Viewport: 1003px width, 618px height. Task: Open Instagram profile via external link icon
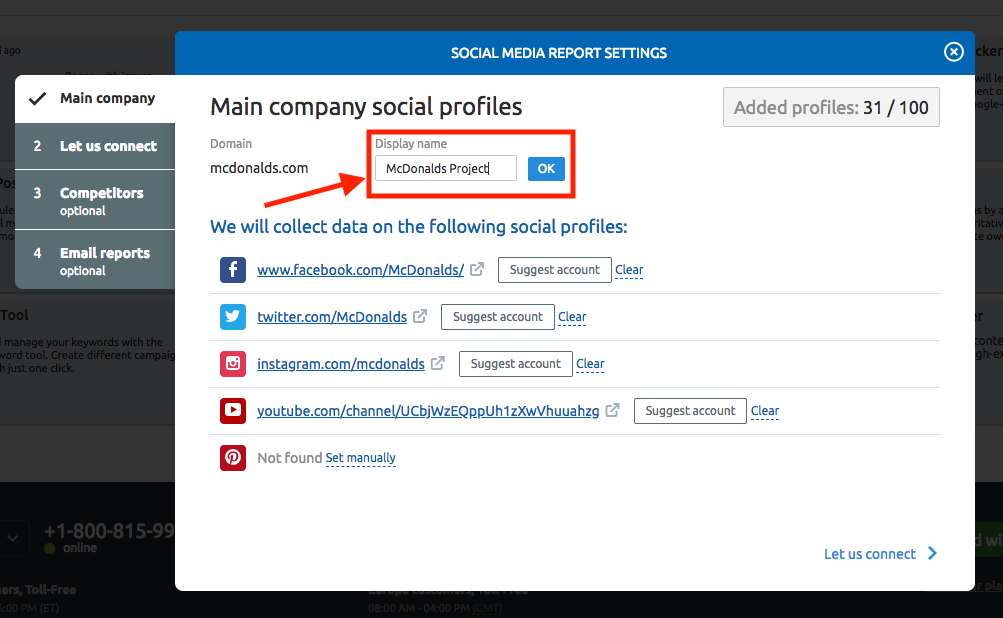click(438, 363)
